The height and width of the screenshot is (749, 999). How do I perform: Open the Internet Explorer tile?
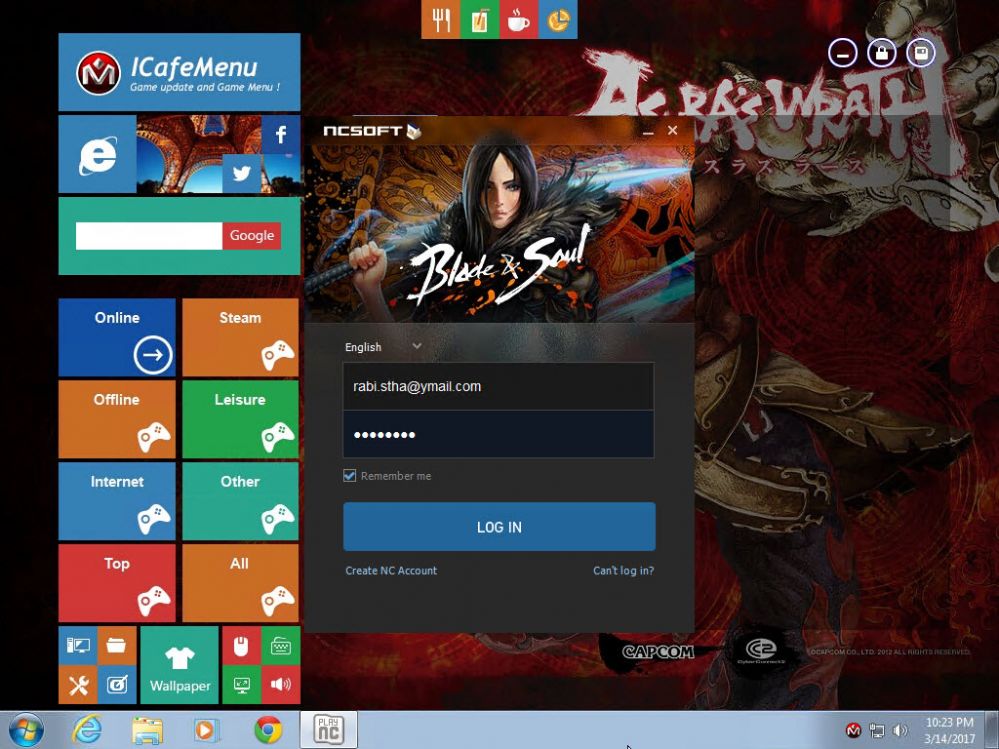(97, 154)
